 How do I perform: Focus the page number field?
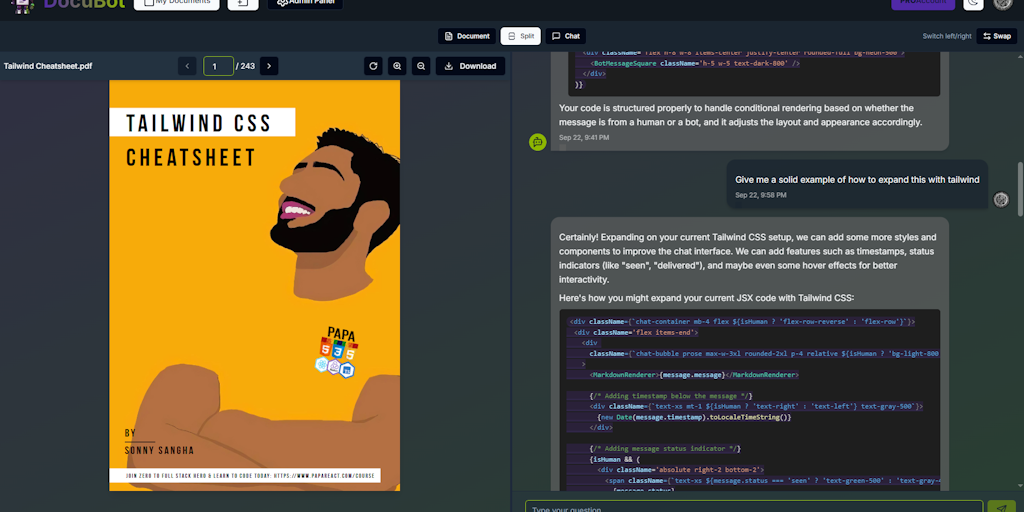click(x=218, y=66)
